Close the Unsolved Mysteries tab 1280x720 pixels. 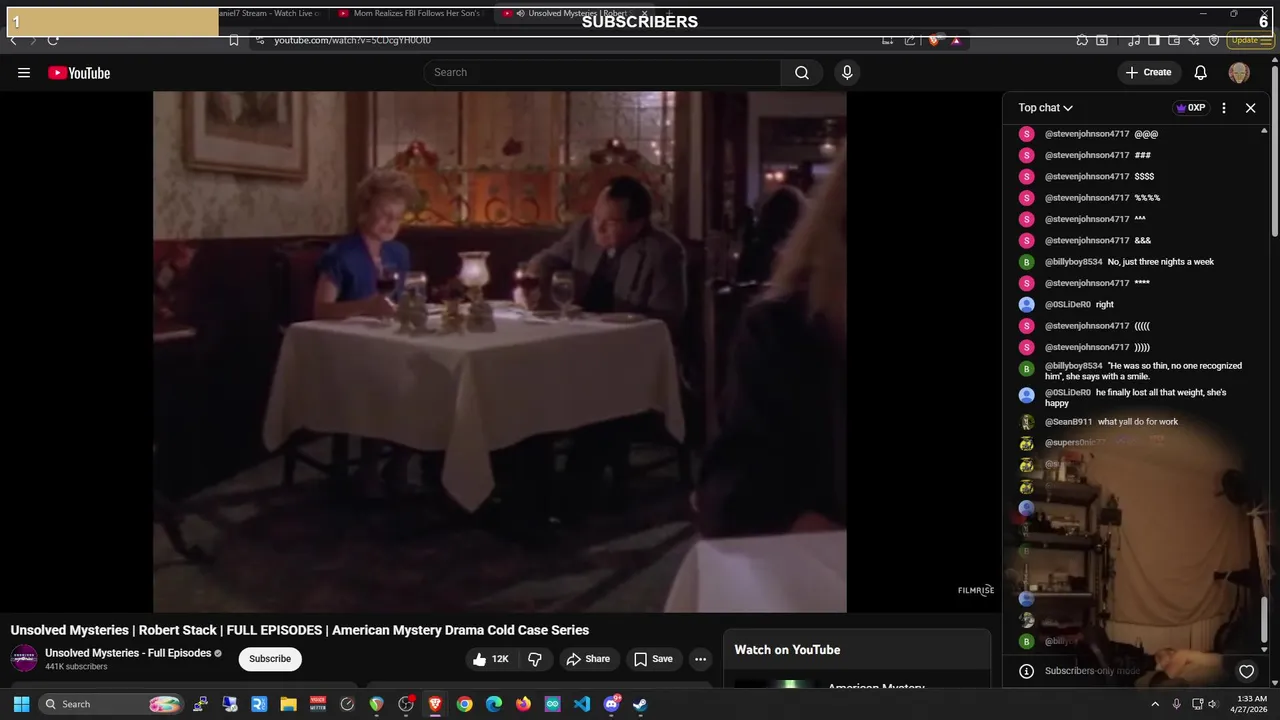point(646,13)
